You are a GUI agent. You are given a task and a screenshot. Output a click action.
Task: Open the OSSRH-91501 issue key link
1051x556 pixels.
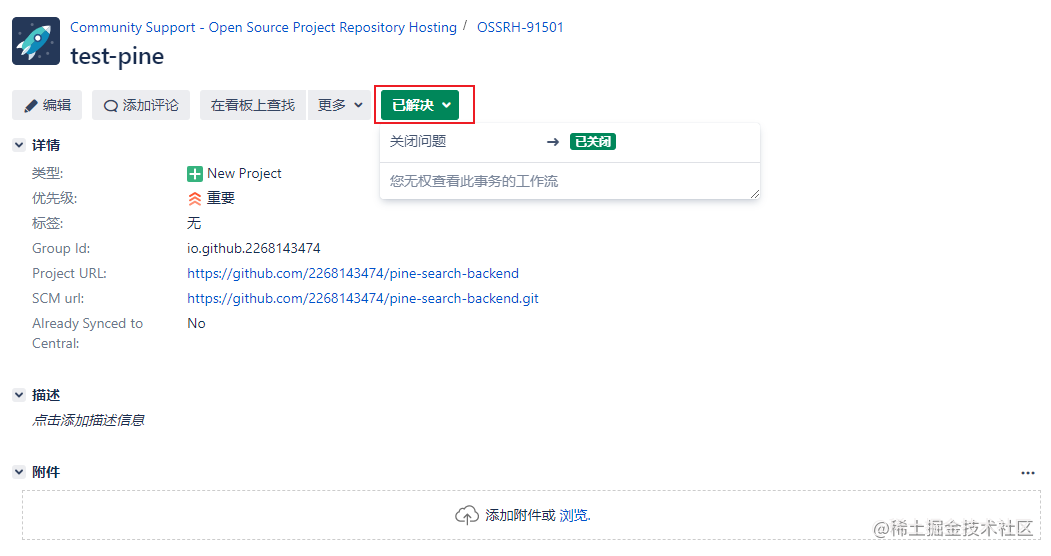[x=520, y=27]
